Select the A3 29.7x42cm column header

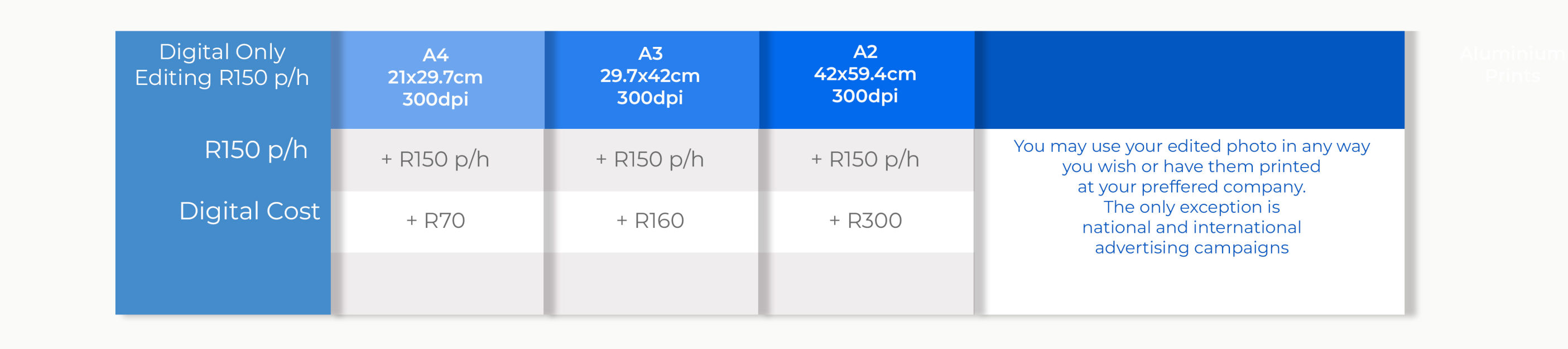click(650, 75)
